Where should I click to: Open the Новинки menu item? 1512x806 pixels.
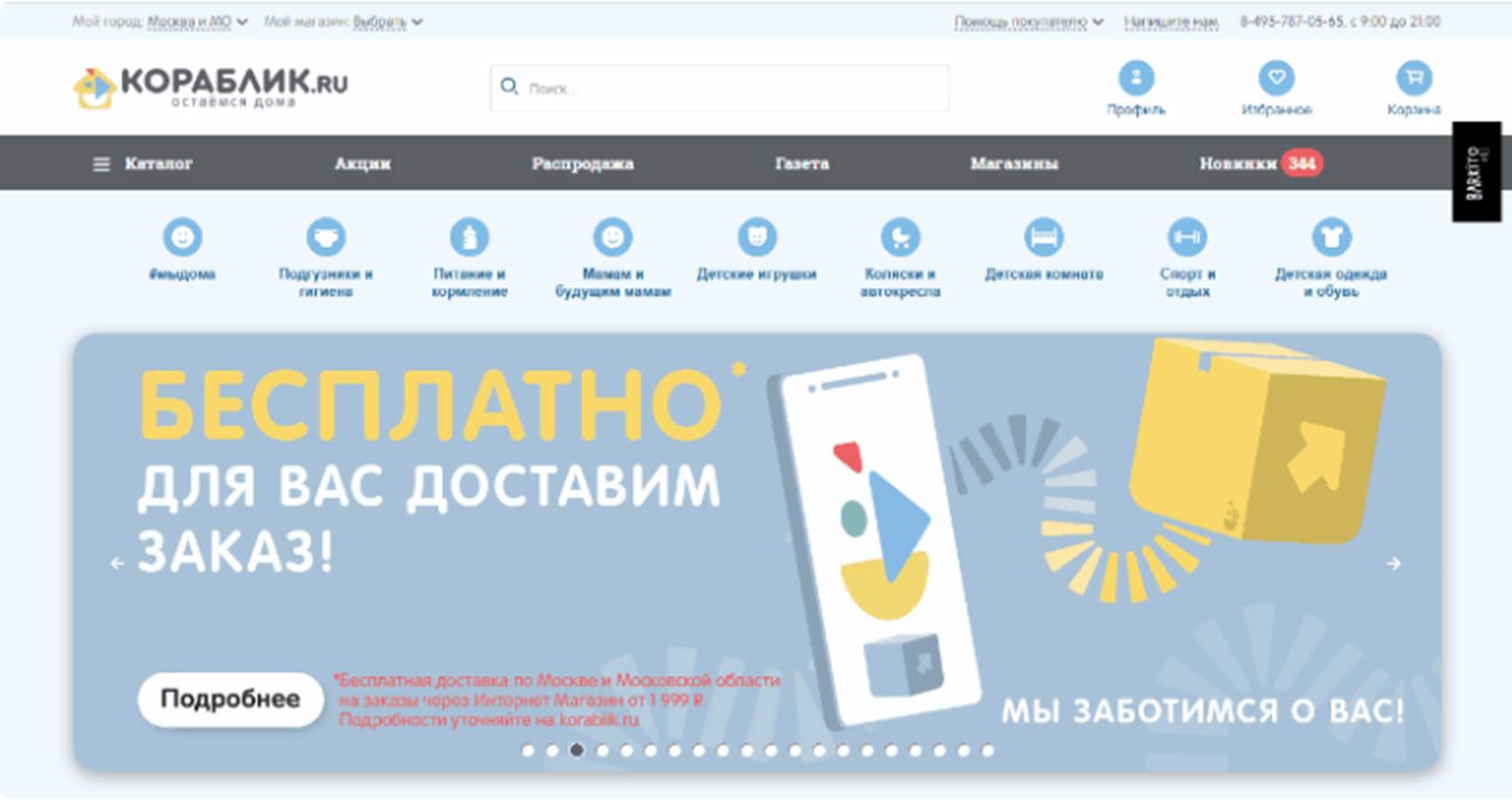pos(1237,164)
